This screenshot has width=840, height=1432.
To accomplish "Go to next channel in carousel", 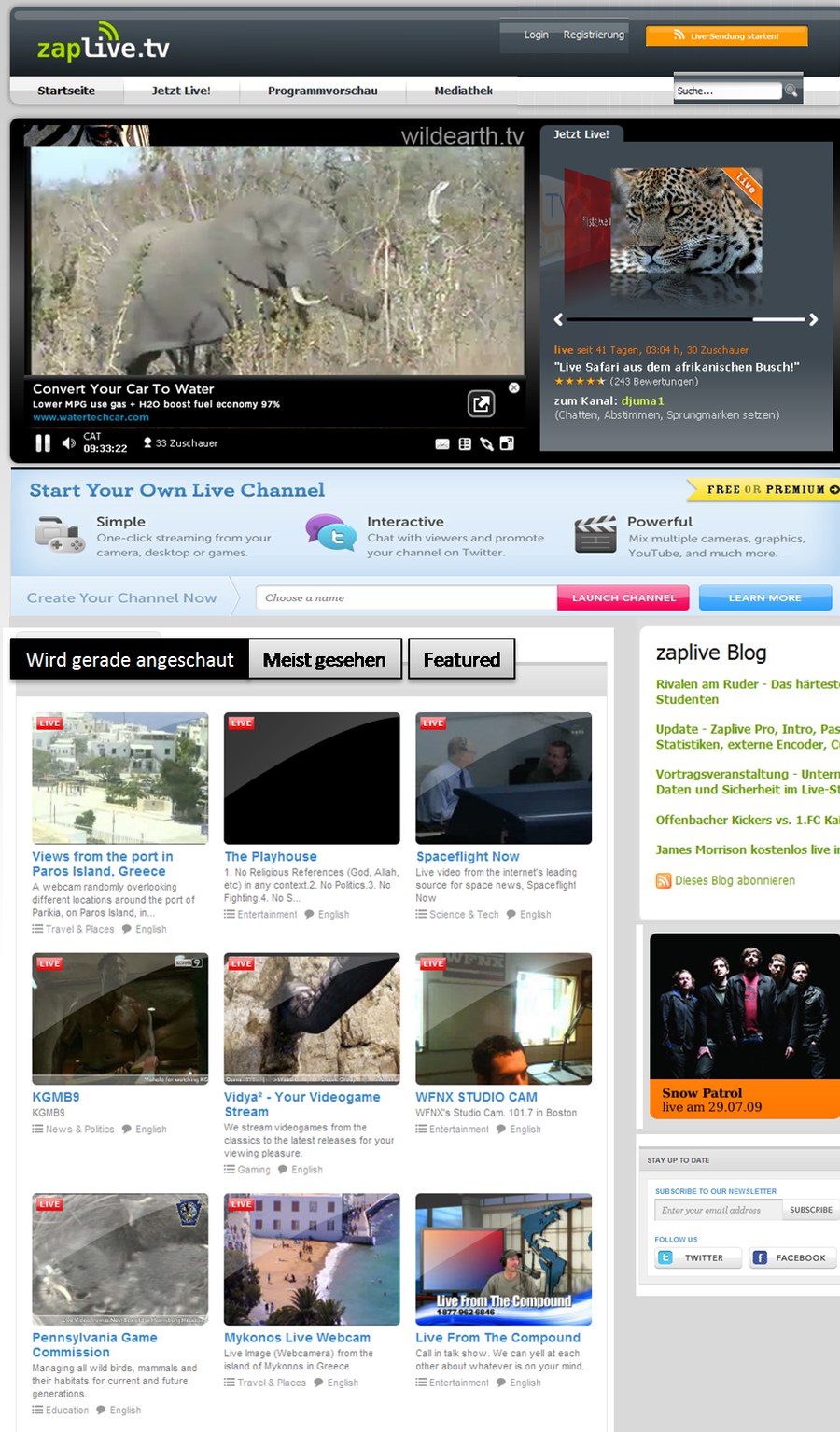I will 813,319.
